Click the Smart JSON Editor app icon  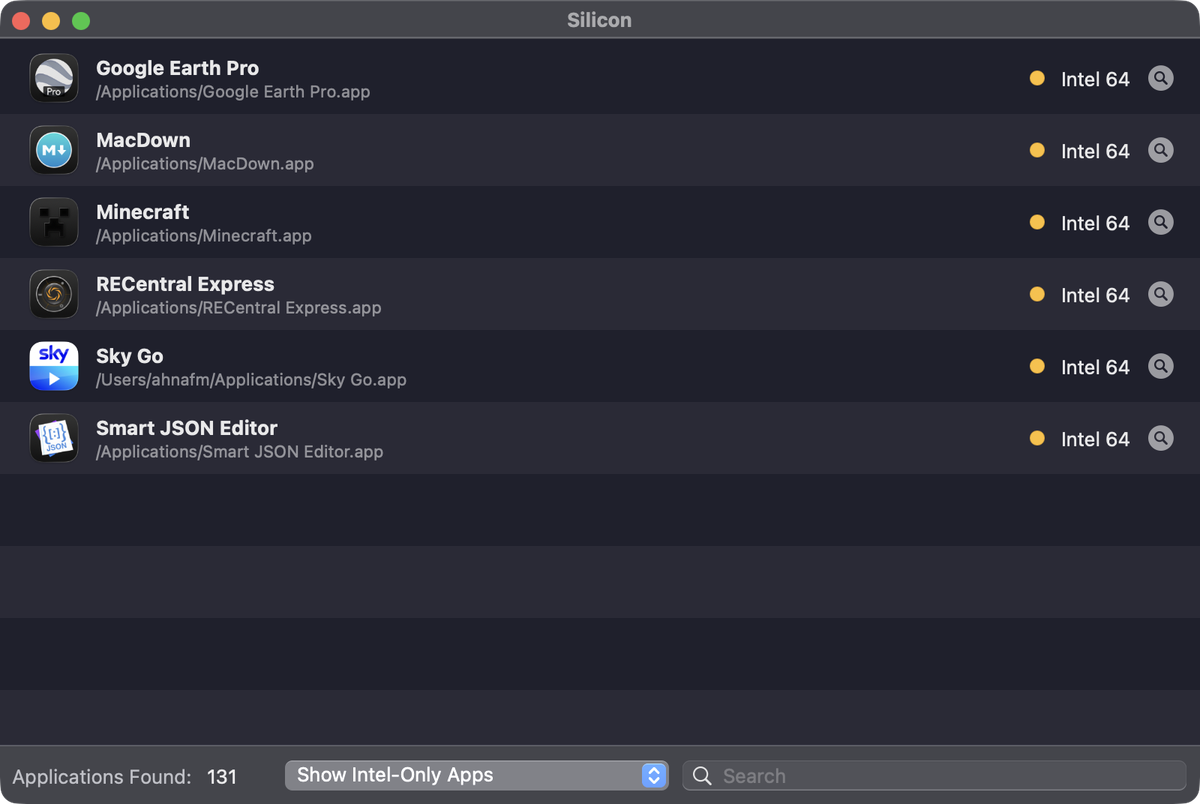click(54, 438)
